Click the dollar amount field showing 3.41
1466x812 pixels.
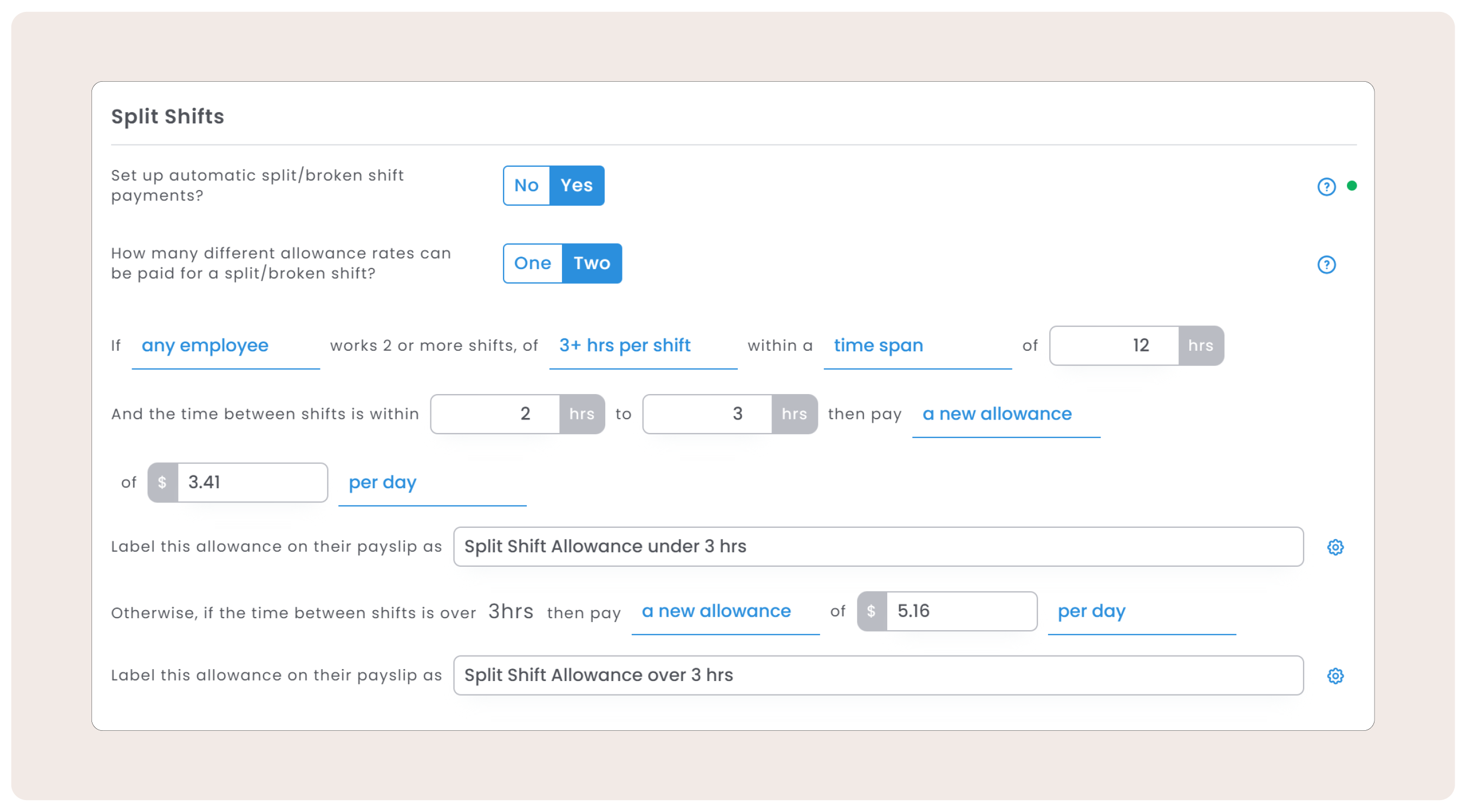click(252, 482)
